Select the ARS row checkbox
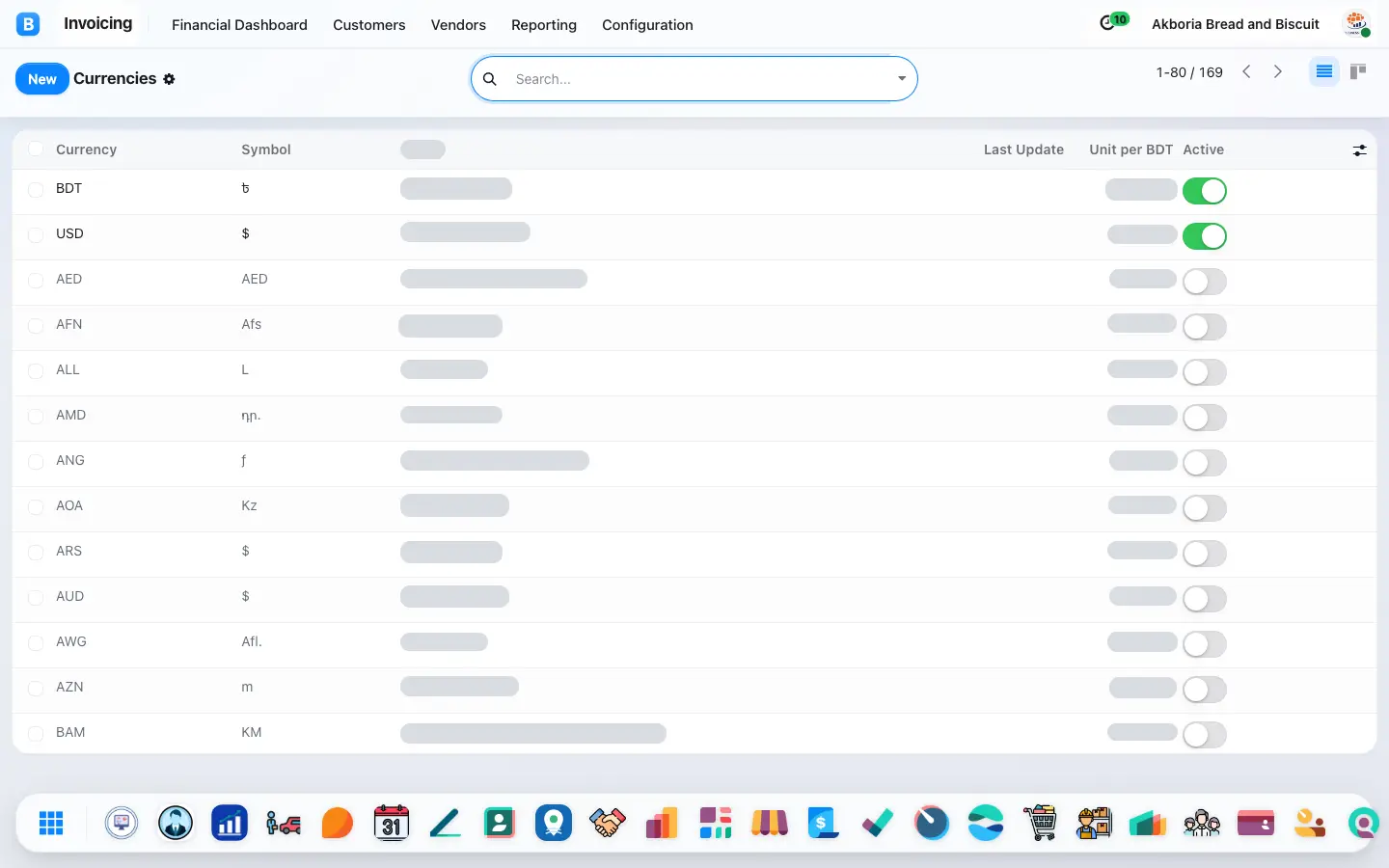This screenshot has height=868, width=1389. (36, 552)
